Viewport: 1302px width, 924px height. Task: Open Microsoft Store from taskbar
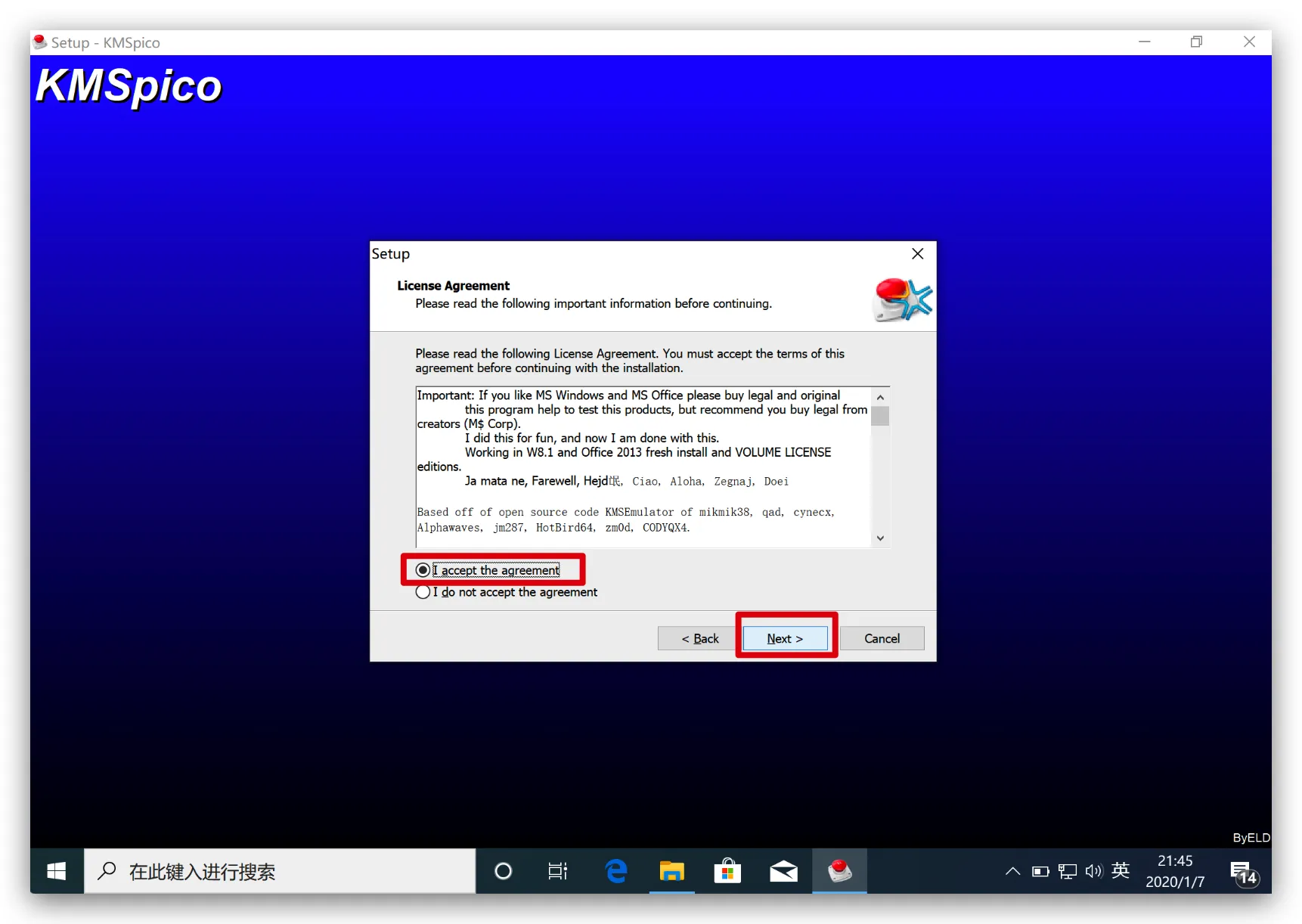point(727,871)
